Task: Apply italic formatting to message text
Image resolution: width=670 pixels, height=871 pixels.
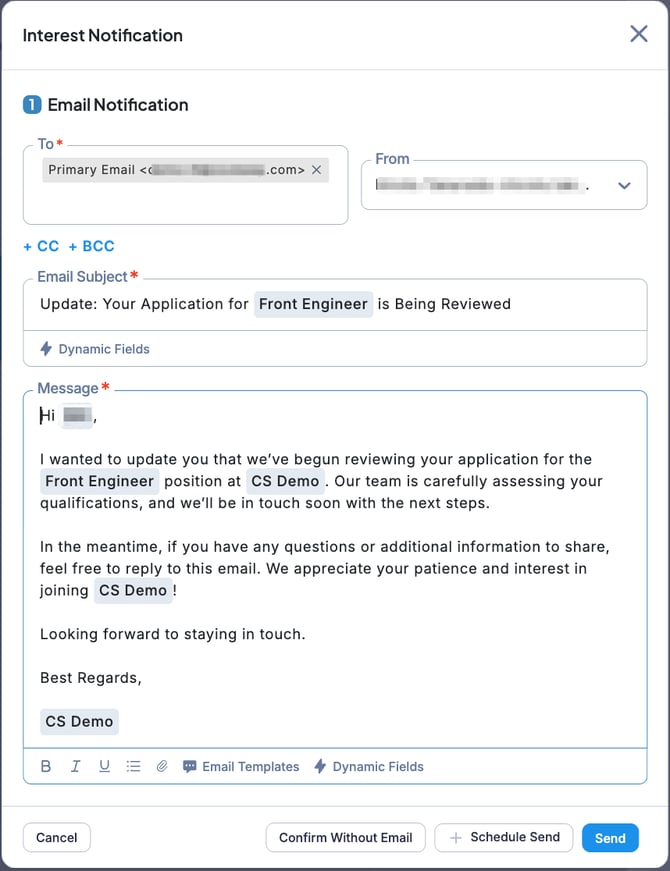Action: (75, 766)
